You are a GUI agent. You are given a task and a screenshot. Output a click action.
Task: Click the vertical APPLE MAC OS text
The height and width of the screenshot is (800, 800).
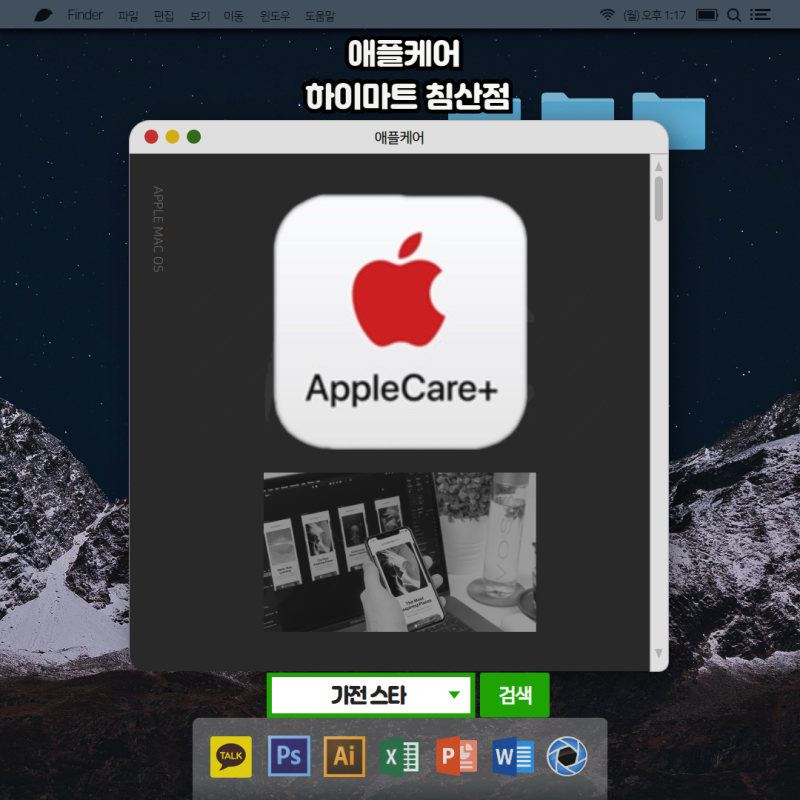click(158, 229)
